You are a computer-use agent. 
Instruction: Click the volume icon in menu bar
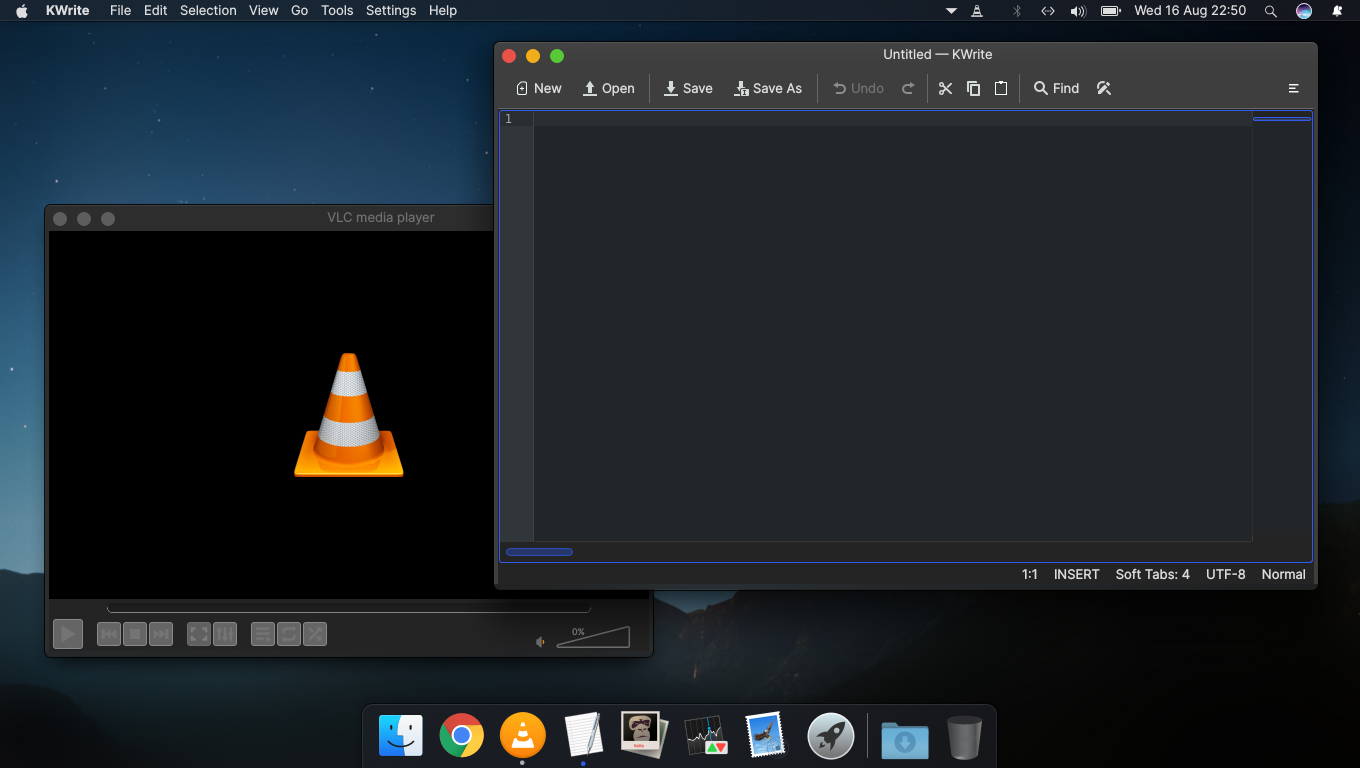[x=1078, y=11]
